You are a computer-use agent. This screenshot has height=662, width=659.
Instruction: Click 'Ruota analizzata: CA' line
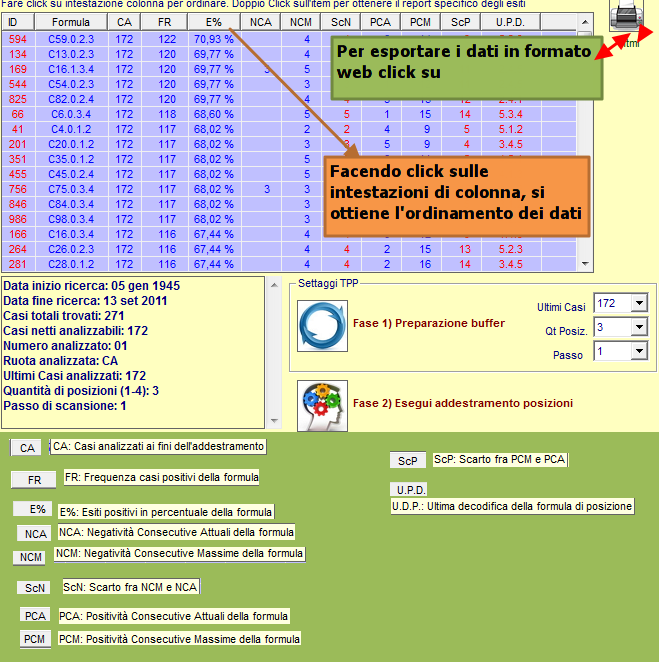click(60, 361)
